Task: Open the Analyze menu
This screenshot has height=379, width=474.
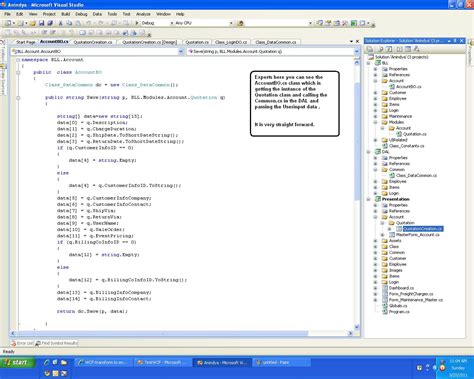Action: (143, 14)
